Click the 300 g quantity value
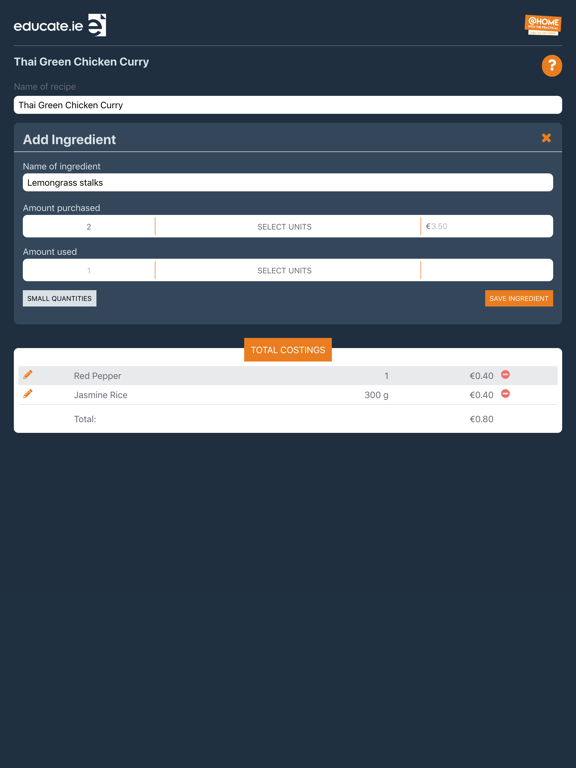This screenshot has width=576, height=768. tap(376, 395)
